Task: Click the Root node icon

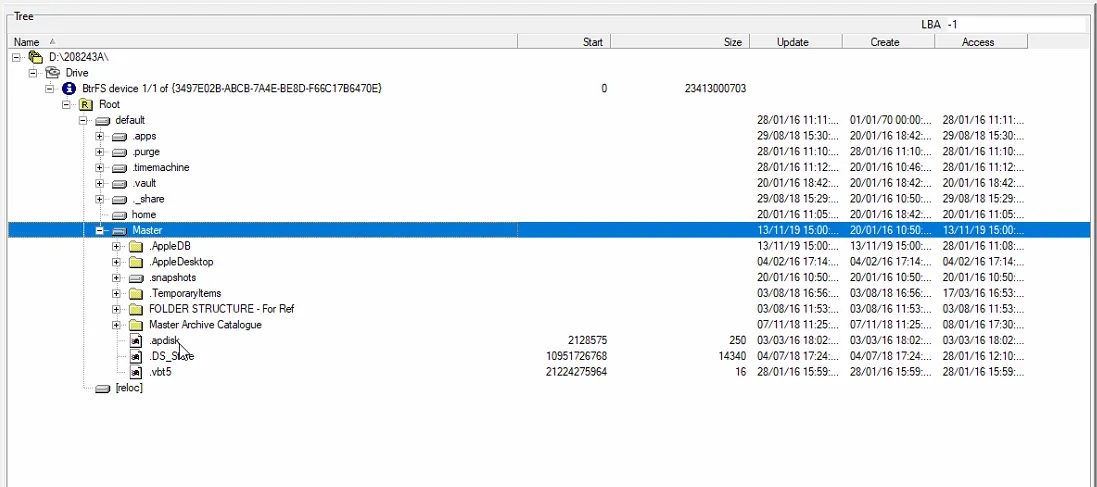Action: (x=87, y=104)
